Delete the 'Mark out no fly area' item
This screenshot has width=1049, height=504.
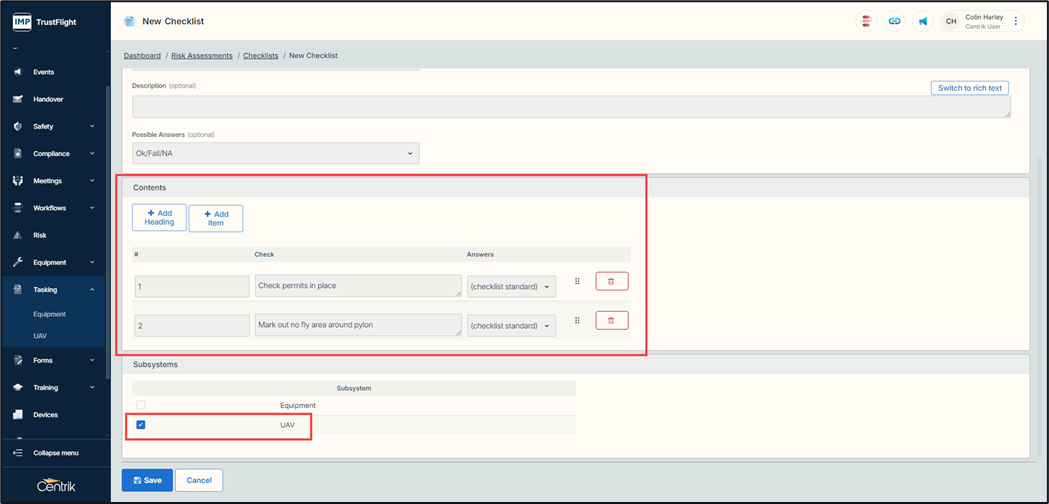click(x=611, y=321)
